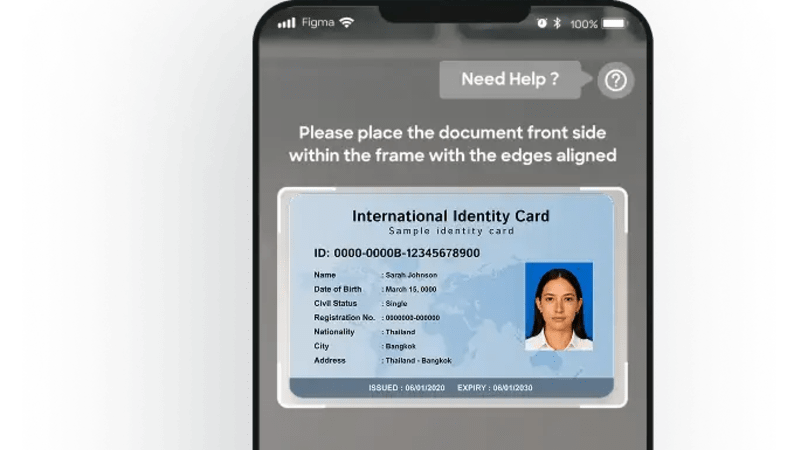Click the Bangkok city value
The image size is (800, 450).
point(401,346)
